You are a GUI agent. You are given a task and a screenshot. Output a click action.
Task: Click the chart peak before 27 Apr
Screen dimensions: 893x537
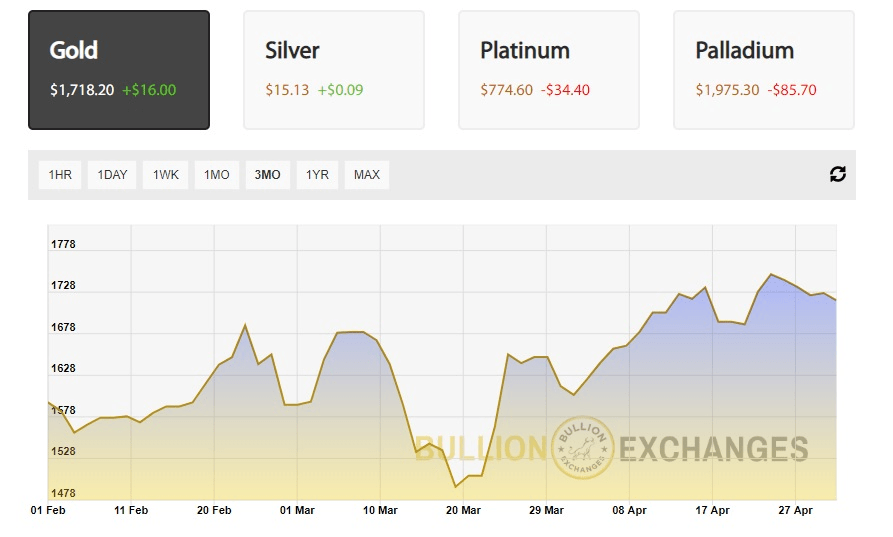tap(770, 274)
